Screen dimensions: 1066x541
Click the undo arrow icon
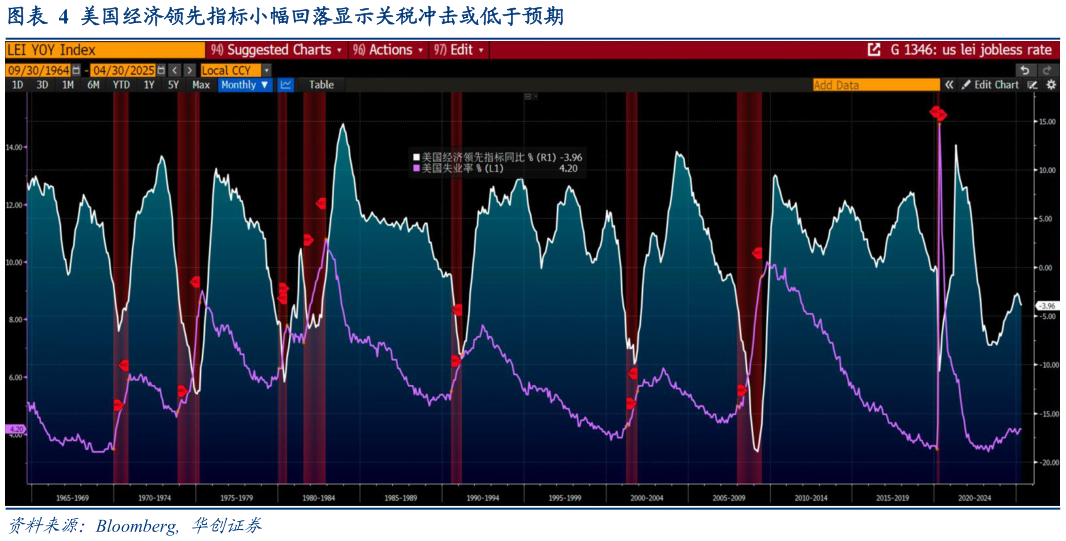tap(1024, 70)
